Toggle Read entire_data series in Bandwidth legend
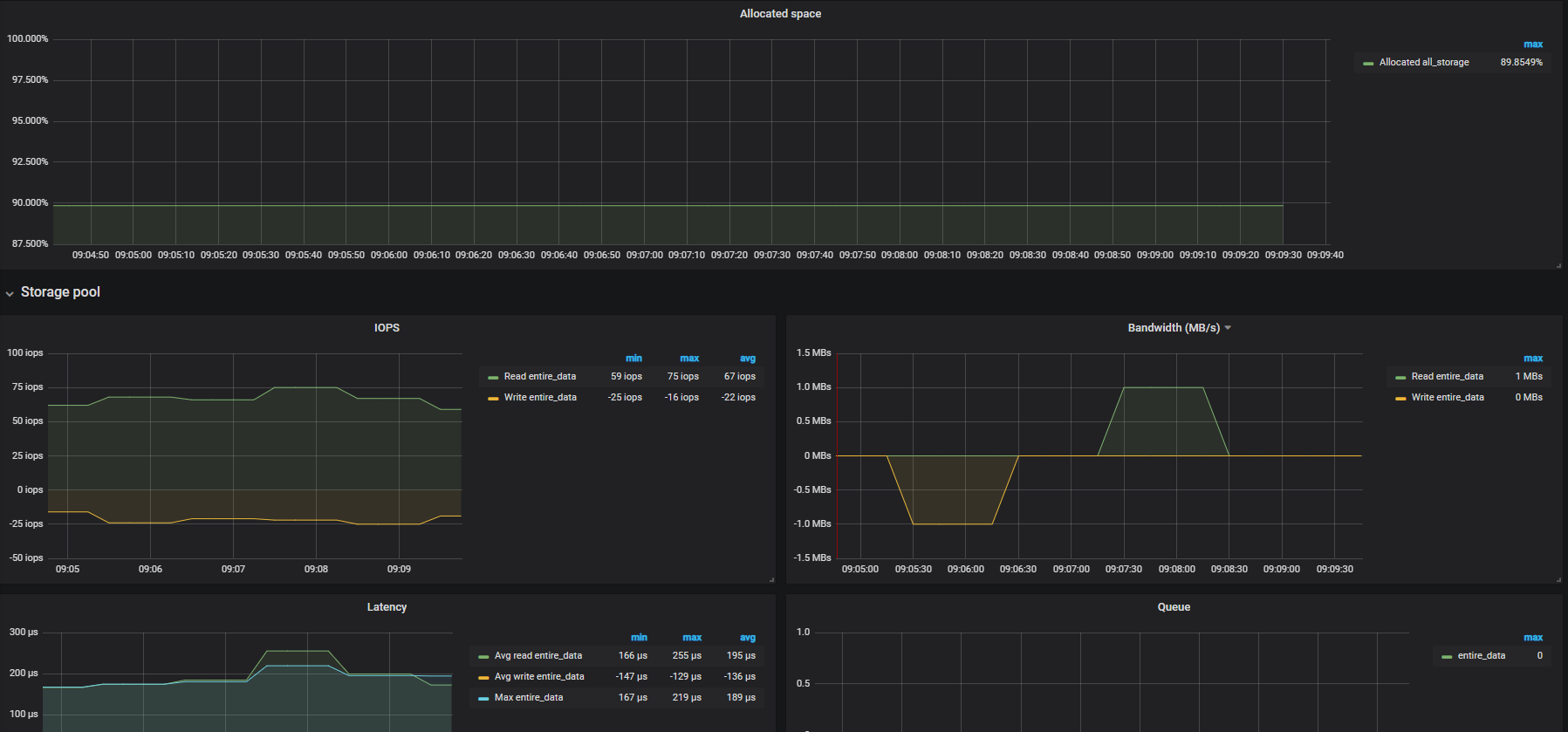1568x732 pixels. [1448, 377]
